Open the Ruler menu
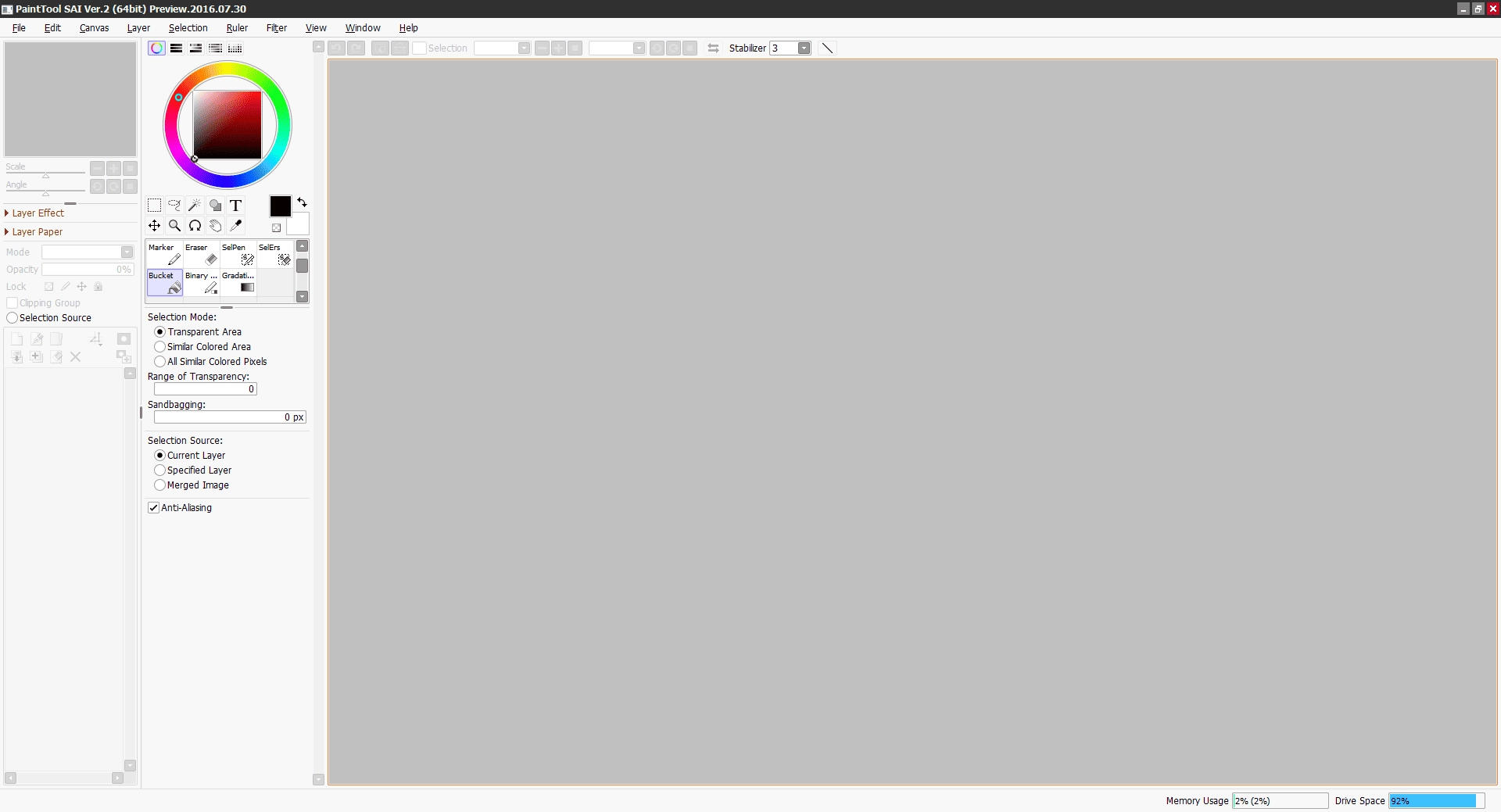The image size is (1501, 812). 237,28
